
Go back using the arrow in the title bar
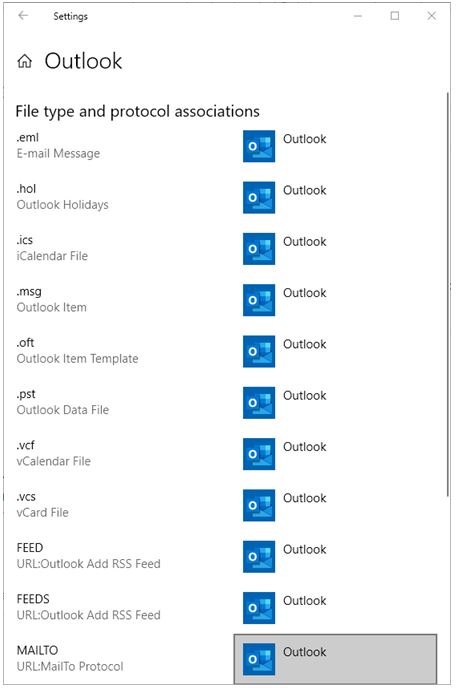(23, 16)
